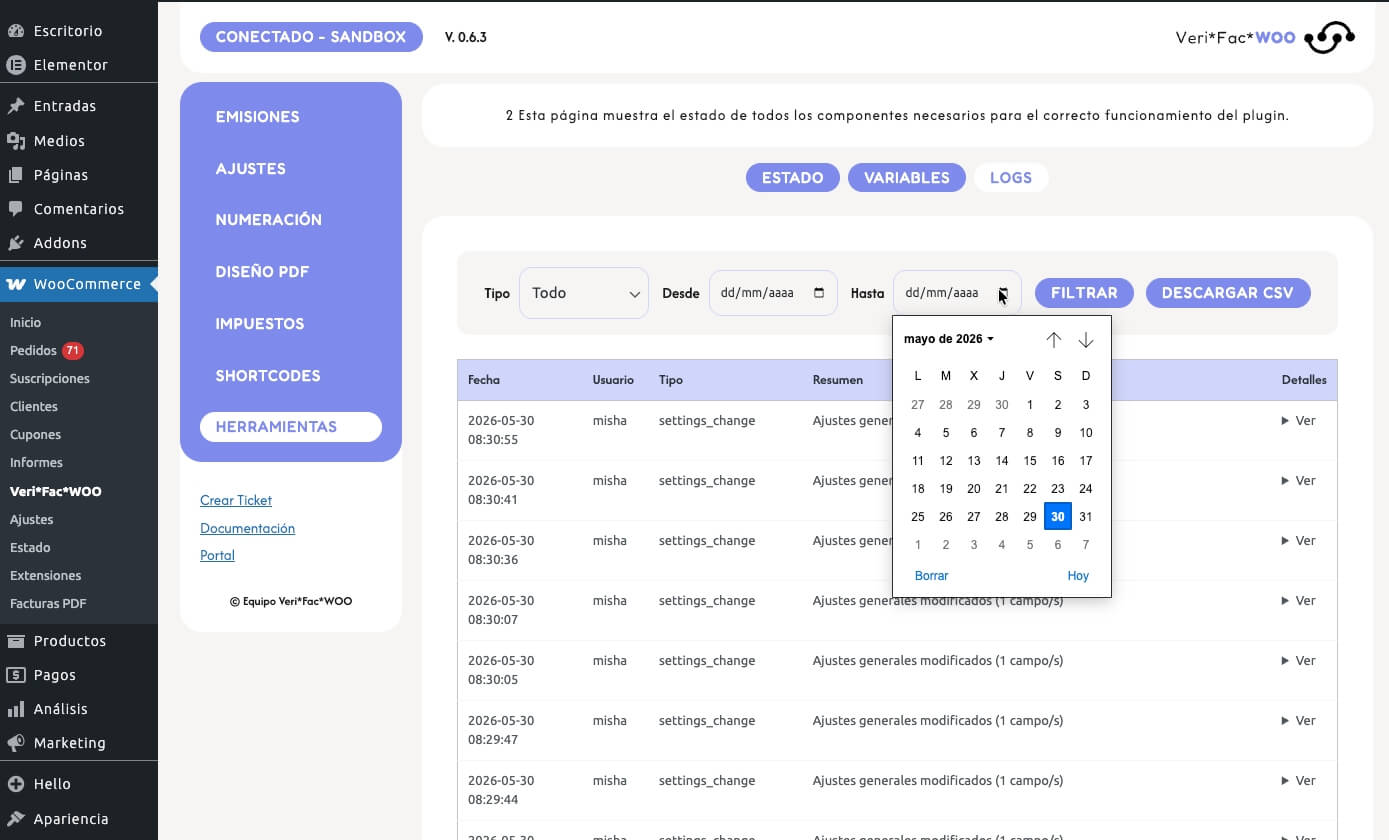This screenshot has width=1389, height=840.
Task: Open the Crear Ticket link
Action: 236,500
